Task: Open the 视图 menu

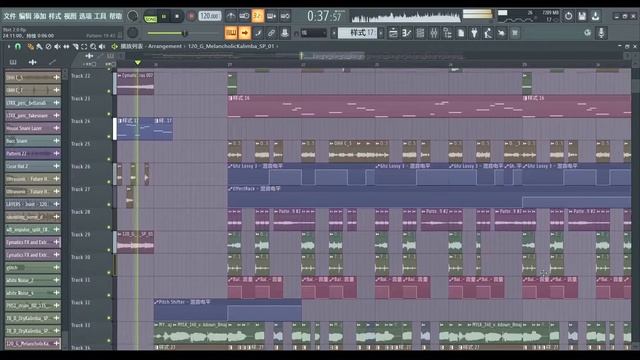Action: tap(70, 16)
